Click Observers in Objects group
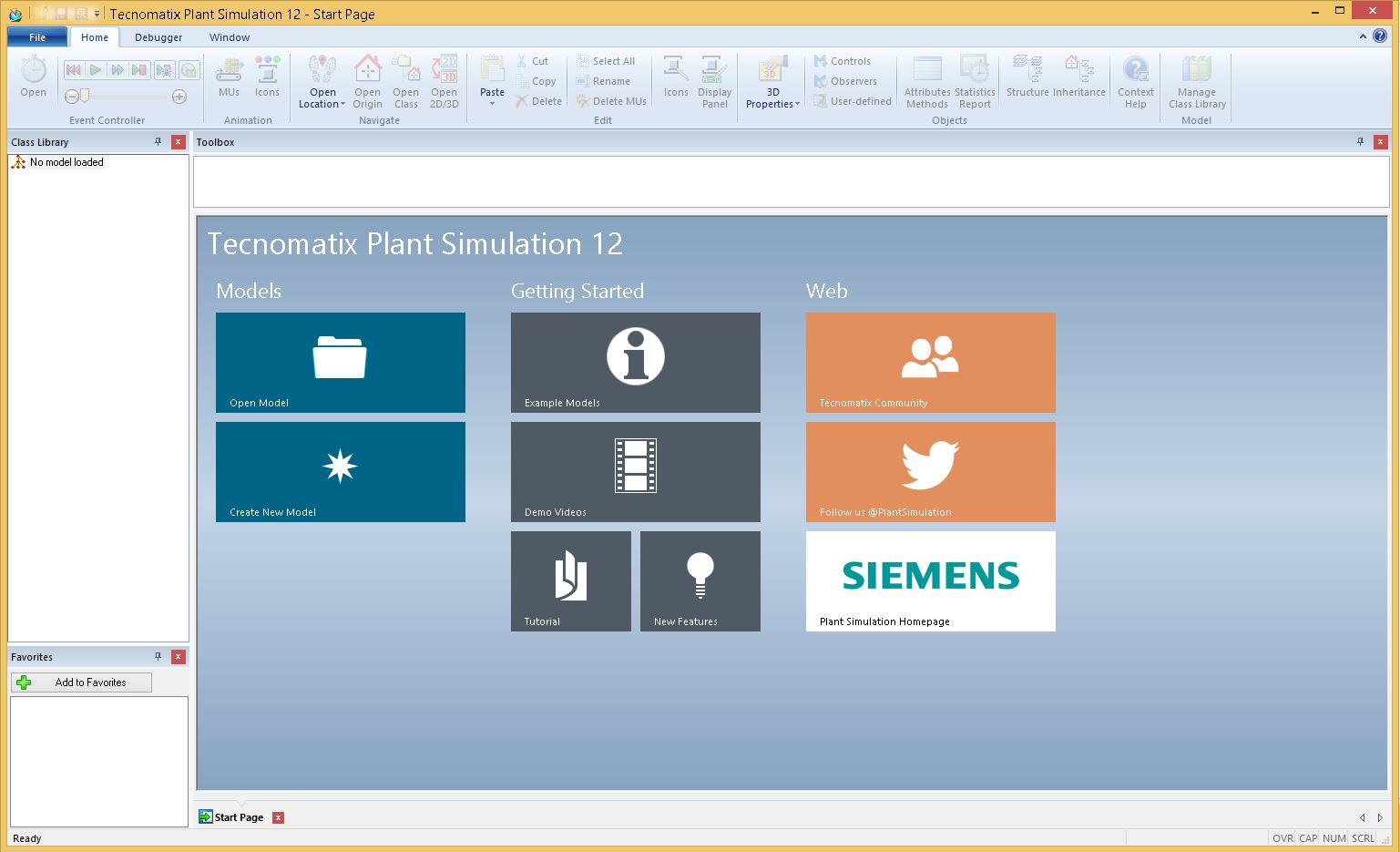The height and width of the screenshot is (852, 1400). 845,81
